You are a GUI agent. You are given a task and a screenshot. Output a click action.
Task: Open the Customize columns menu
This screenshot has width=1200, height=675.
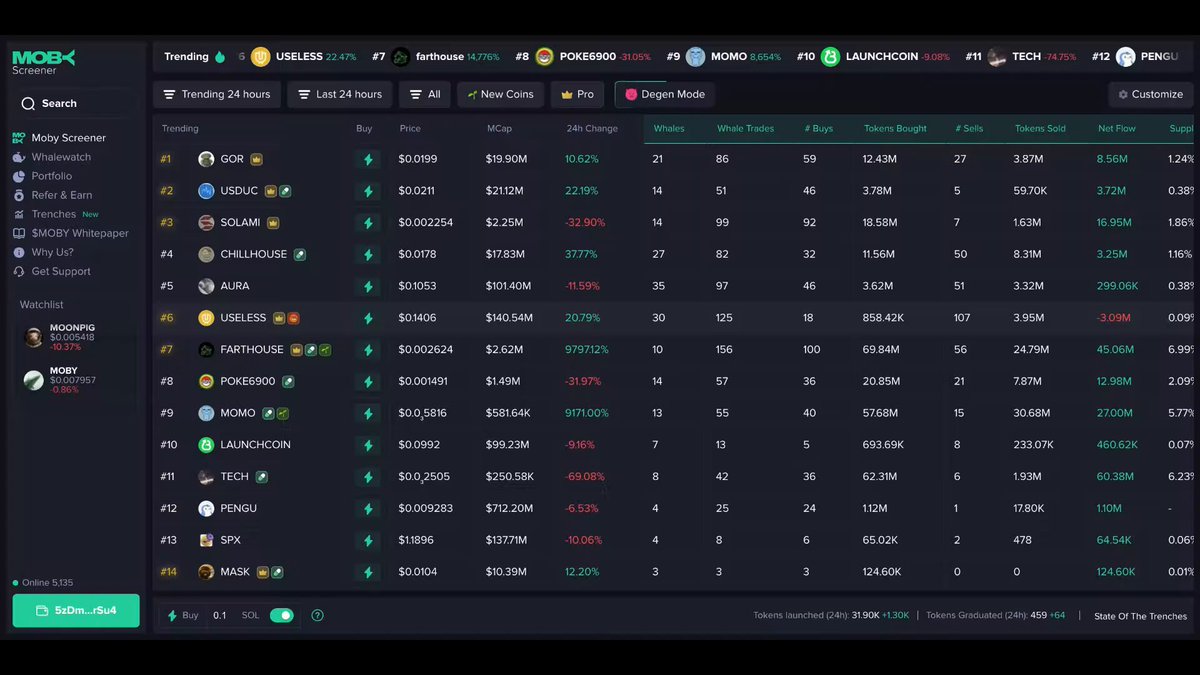click(x=1150, y=94)
